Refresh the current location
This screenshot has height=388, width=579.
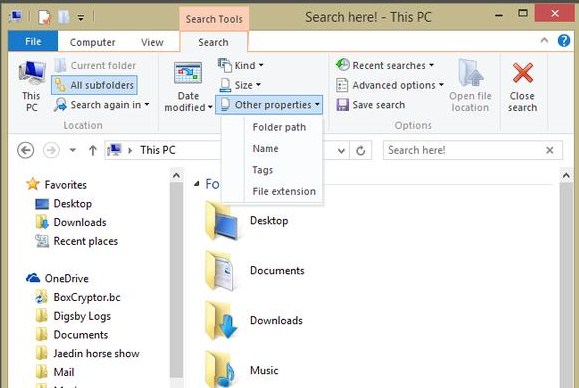coord(361,151)
